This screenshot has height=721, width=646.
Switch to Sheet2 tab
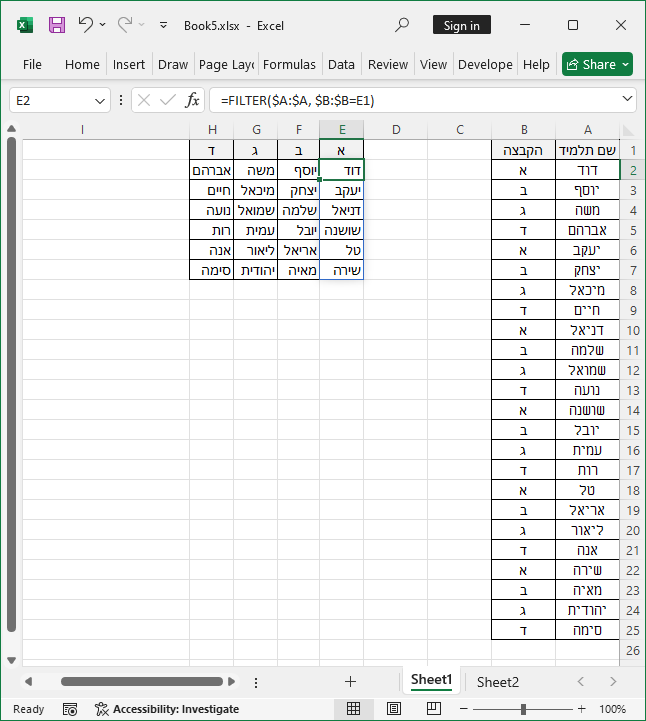[x=497, y=681]
